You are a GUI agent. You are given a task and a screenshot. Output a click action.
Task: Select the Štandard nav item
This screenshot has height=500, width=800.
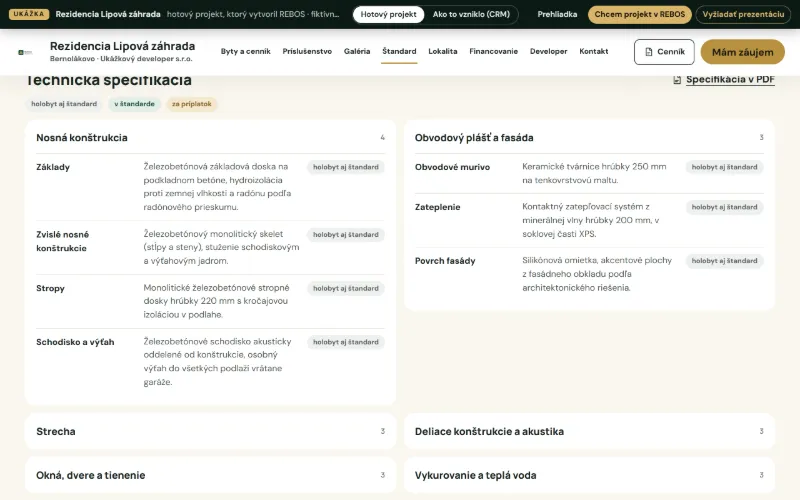click(x=399, y=52)
